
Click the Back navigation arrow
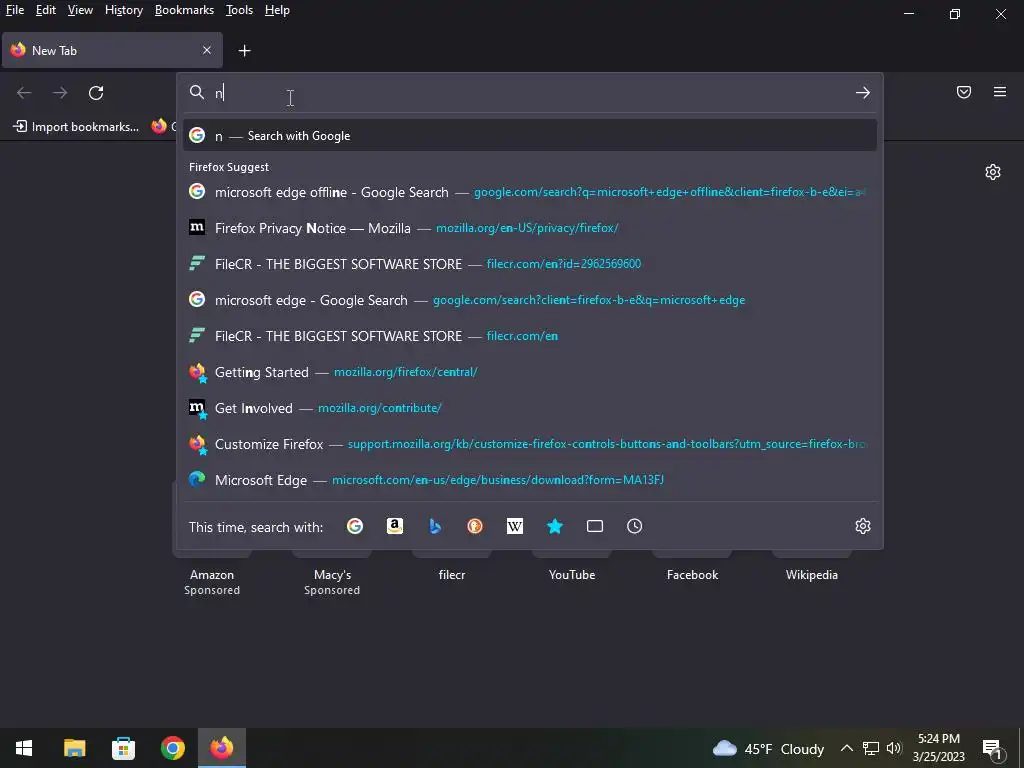(x=24, y=93)
